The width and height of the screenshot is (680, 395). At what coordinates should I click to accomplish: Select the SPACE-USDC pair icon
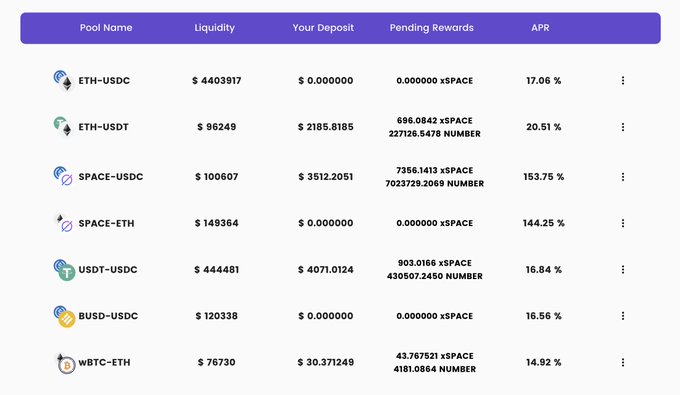click(x=64, y=176)
